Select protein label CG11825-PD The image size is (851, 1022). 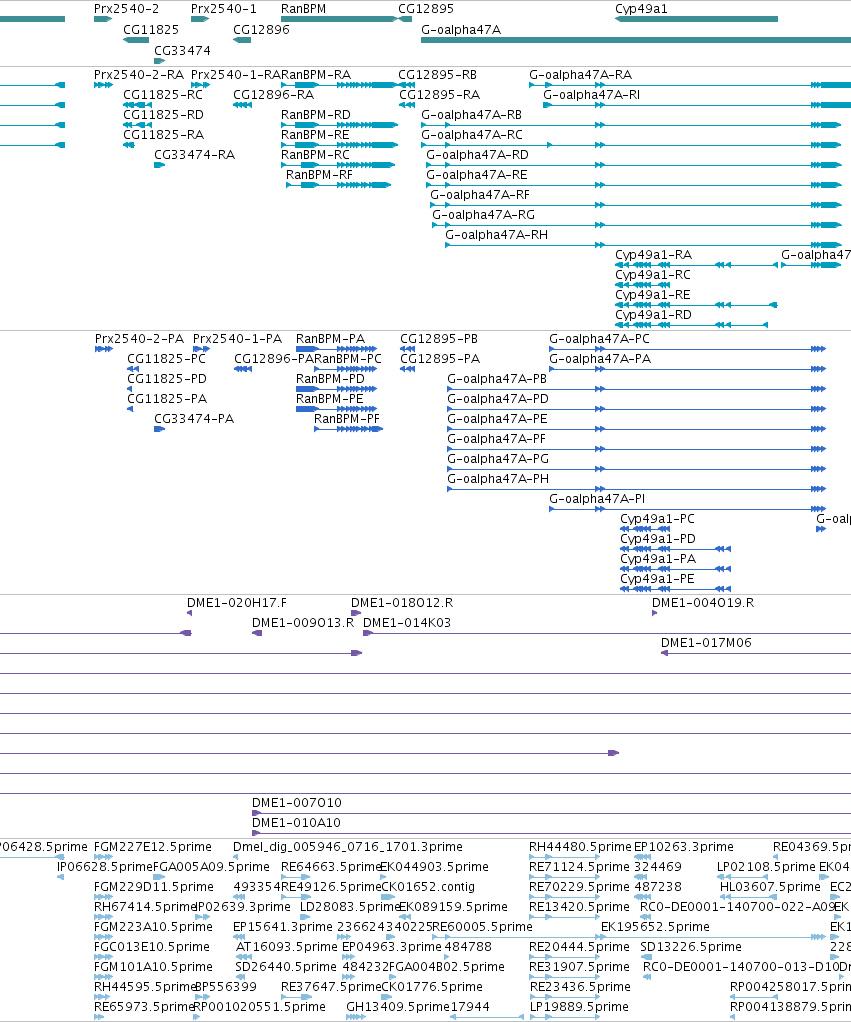167,379
